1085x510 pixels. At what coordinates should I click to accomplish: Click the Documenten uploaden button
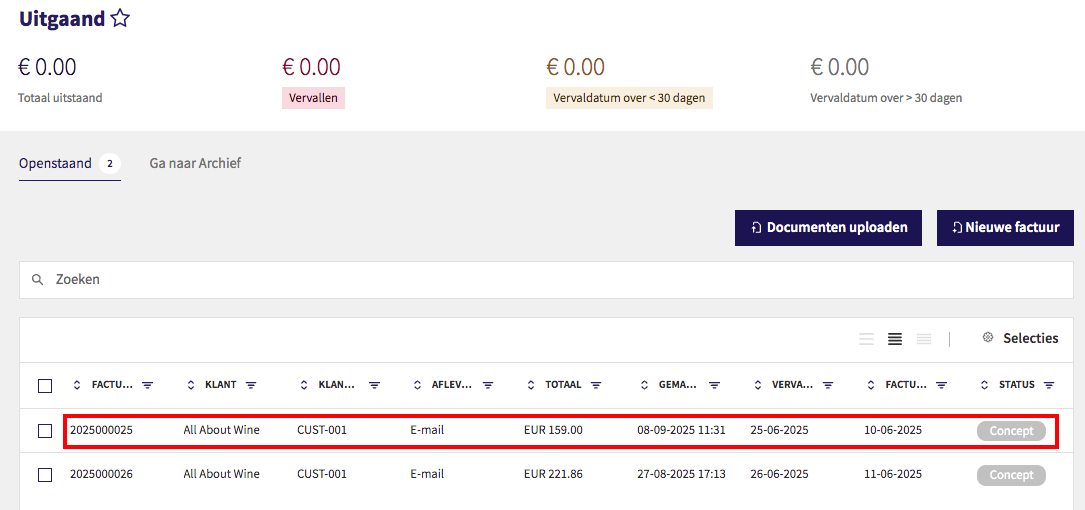point(828,227)
